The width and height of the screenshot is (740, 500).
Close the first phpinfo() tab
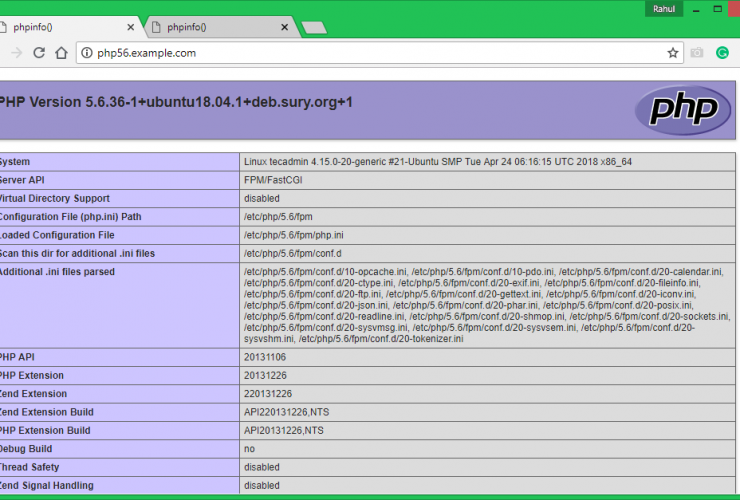point(131,27)
